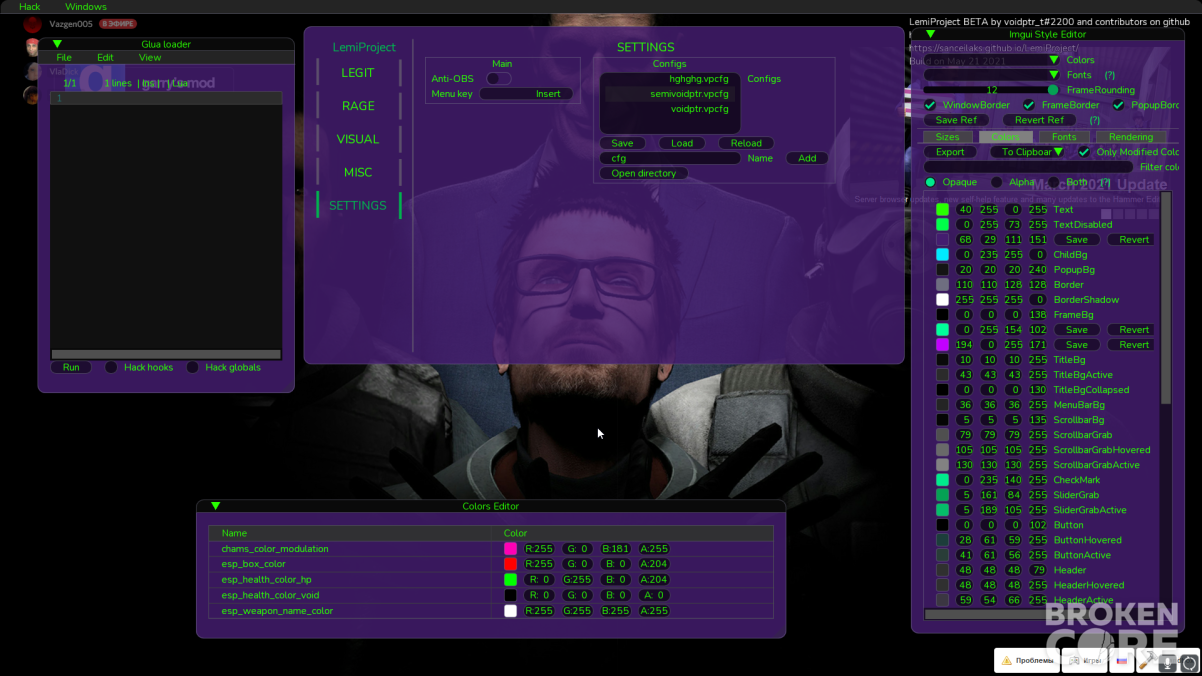Uncheck the WindowBorder checkbox
The width and height of the screenshot is (1202, 676).
(x=930, y=105)
